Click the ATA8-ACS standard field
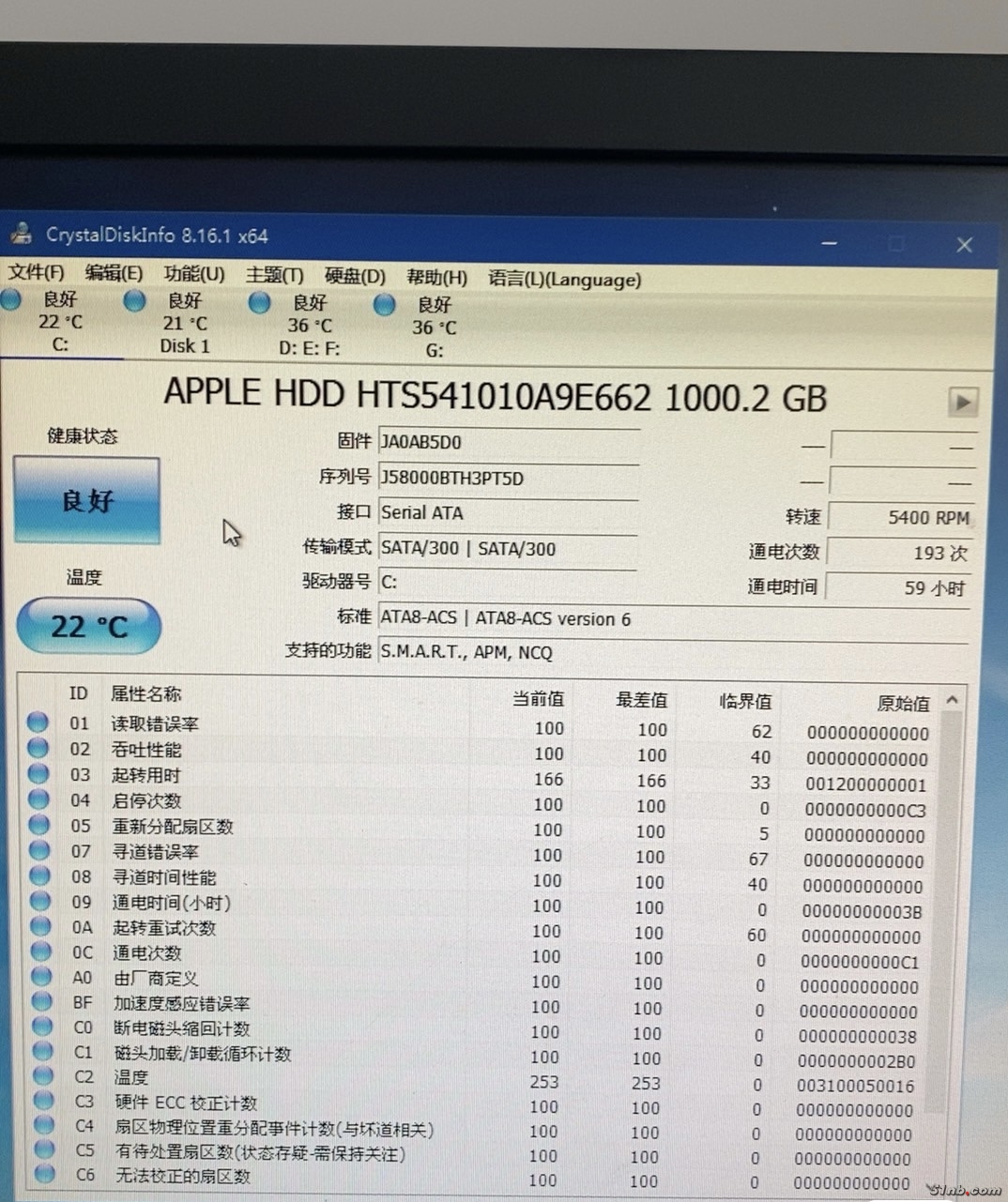 click(672, 618)
